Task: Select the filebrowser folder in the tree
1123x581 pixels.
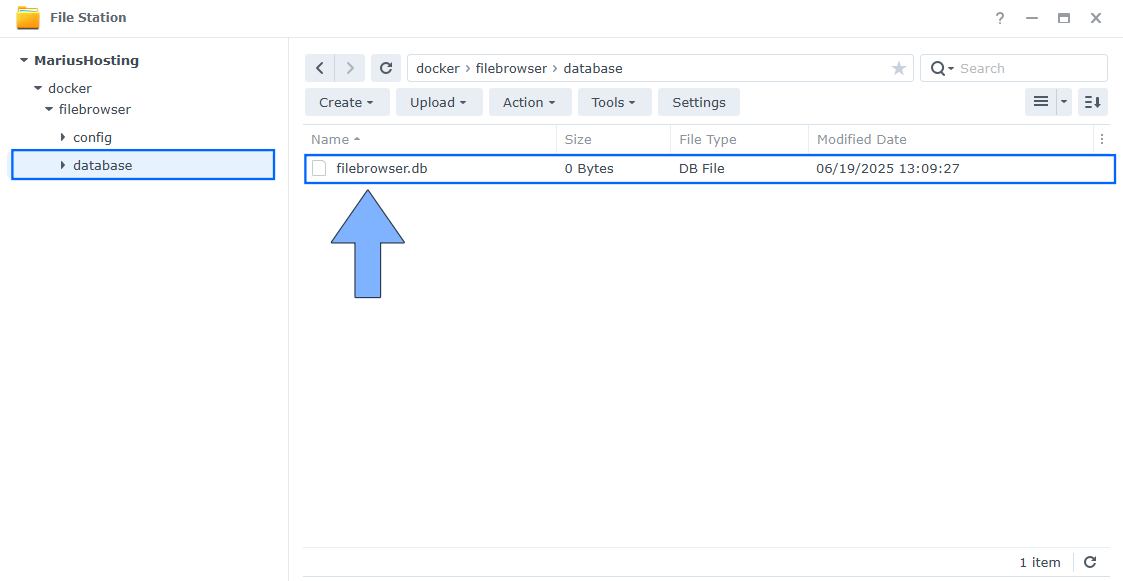Action: pos(95,109)
